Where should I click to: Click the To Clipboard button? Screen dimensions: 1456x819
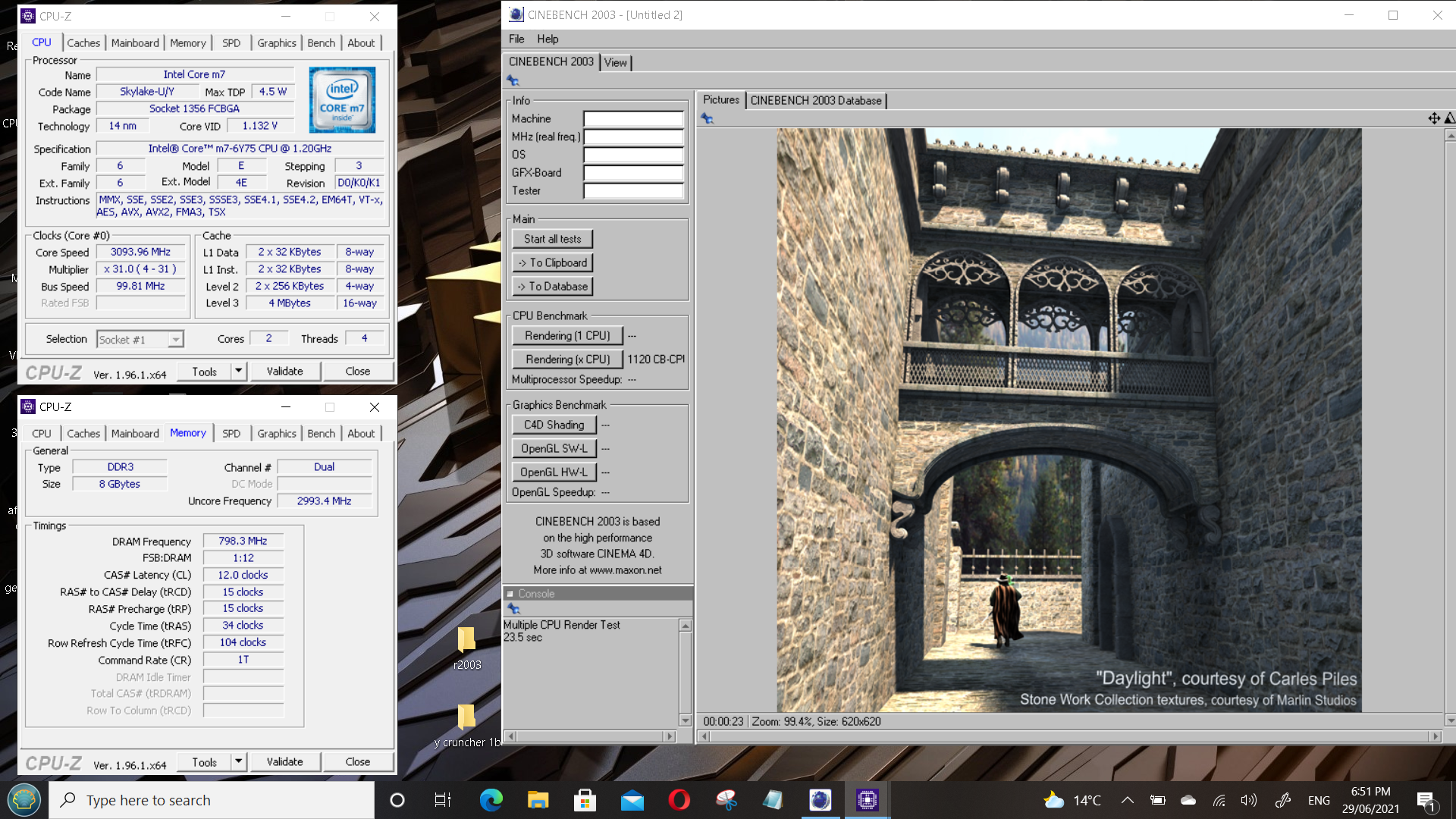tap(552, 262)
